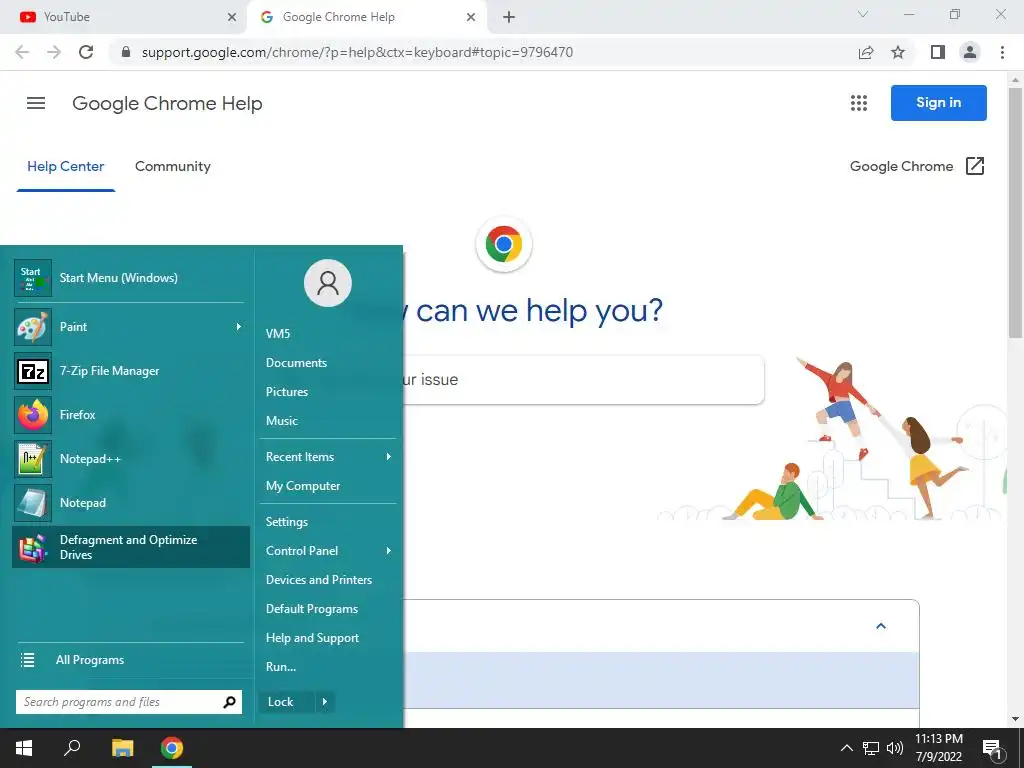This screenshot has width=1024, height=768.
Task: Select the Community tab
Action: pos(172,167)
